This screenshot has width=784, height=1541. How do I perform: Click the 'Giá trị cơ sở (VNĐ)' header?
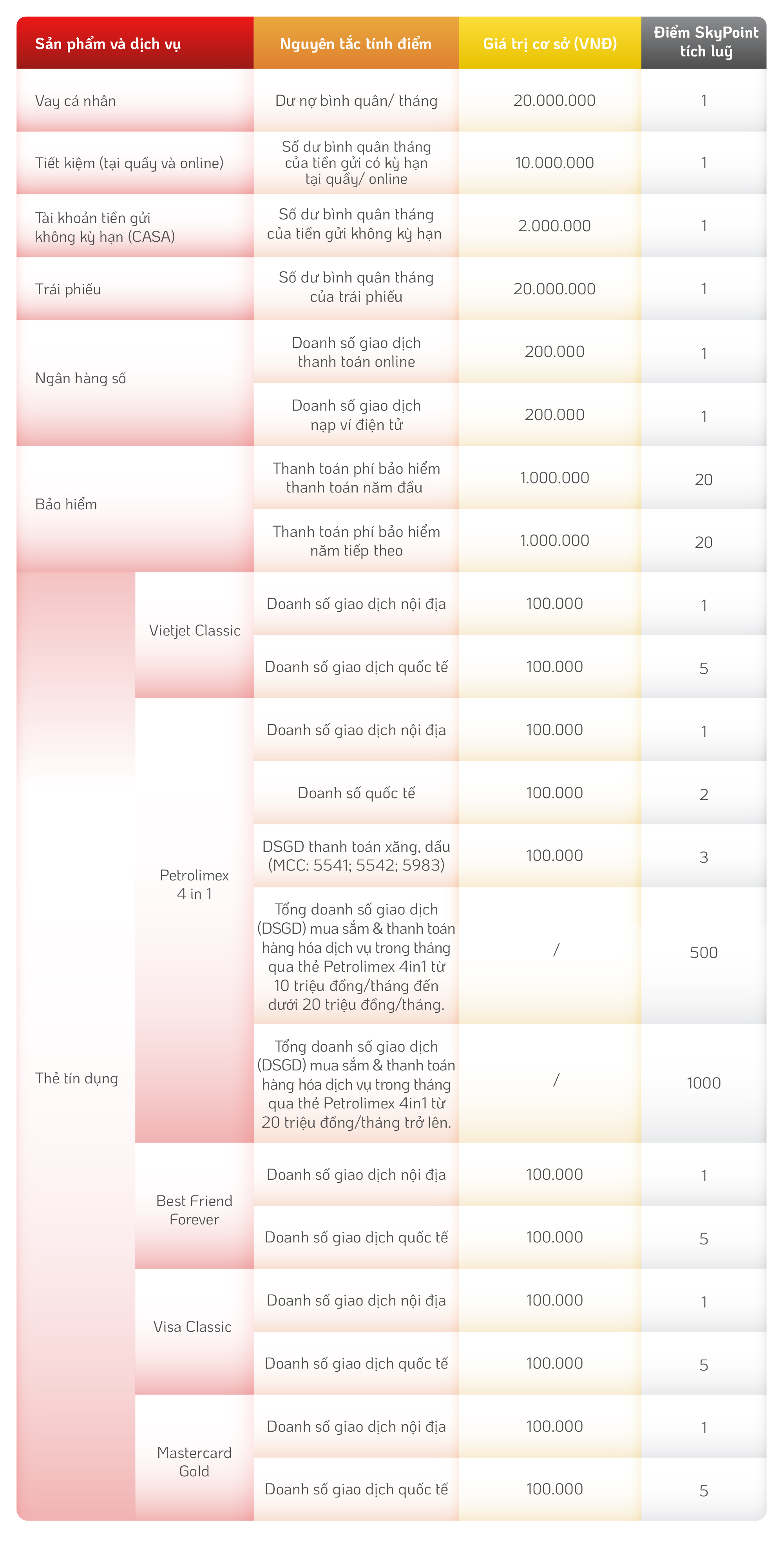(x=550, y=43)
